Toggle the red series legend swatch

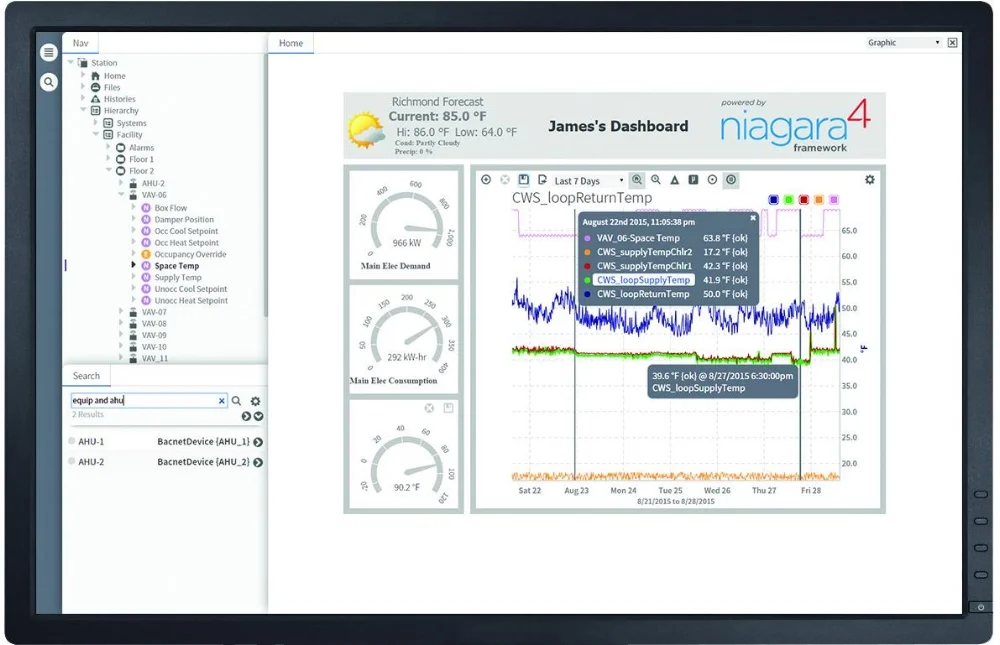click(804, 200)
